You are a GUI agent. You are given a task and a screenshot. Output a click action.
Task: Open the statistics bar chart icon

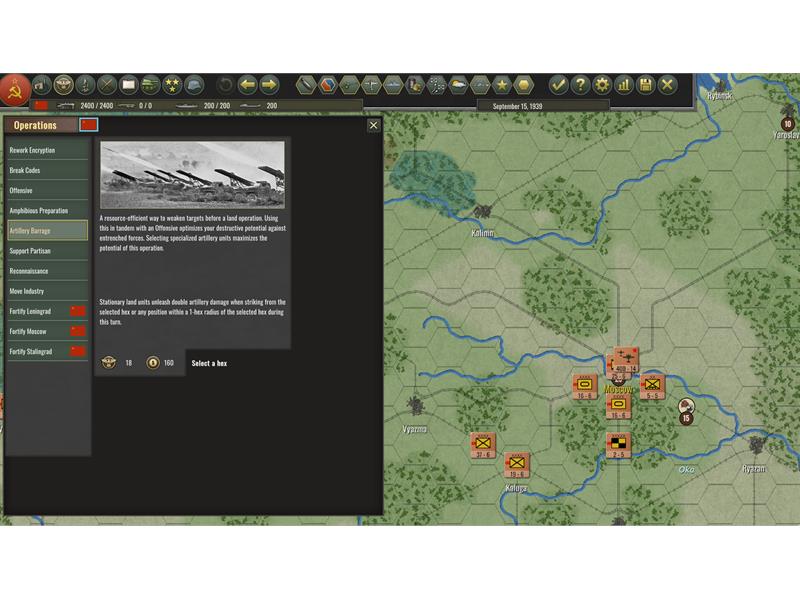pyautogui.click(x=624, y=85)
